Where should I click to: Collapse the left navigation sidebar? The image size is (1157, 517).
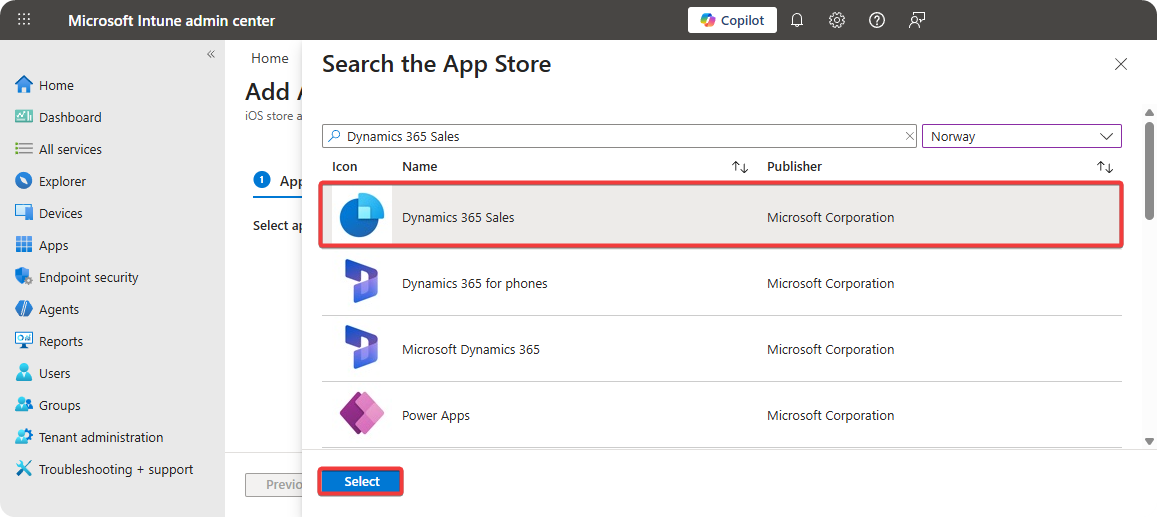211,54
